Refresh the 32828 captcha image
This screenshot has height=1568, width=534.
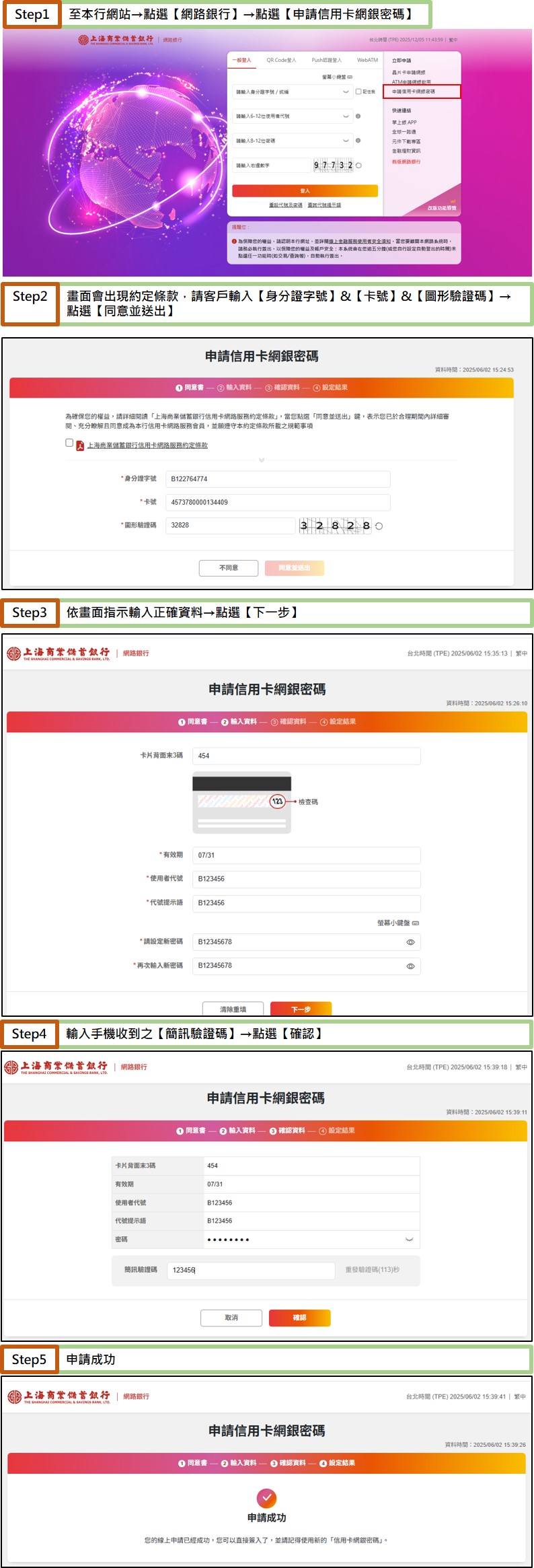click(379, 526)
